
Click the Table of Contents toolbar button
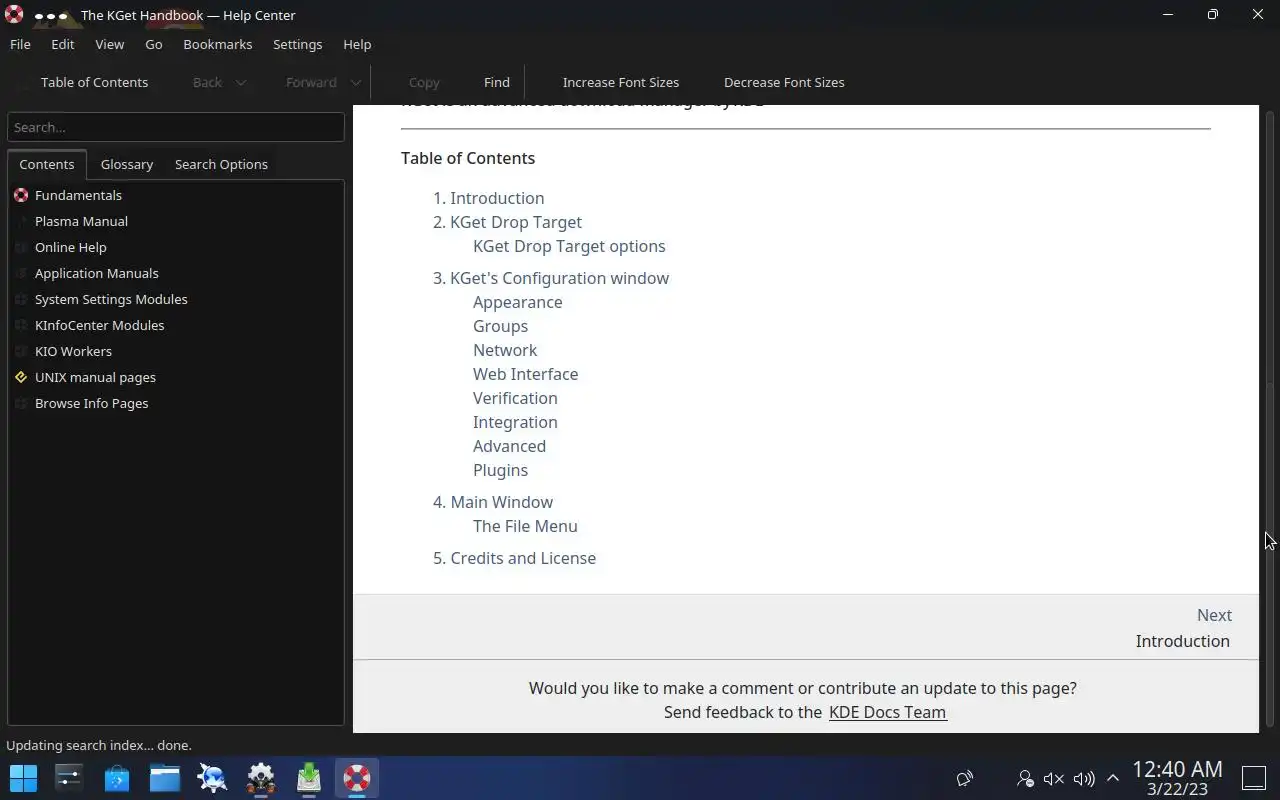94,82
